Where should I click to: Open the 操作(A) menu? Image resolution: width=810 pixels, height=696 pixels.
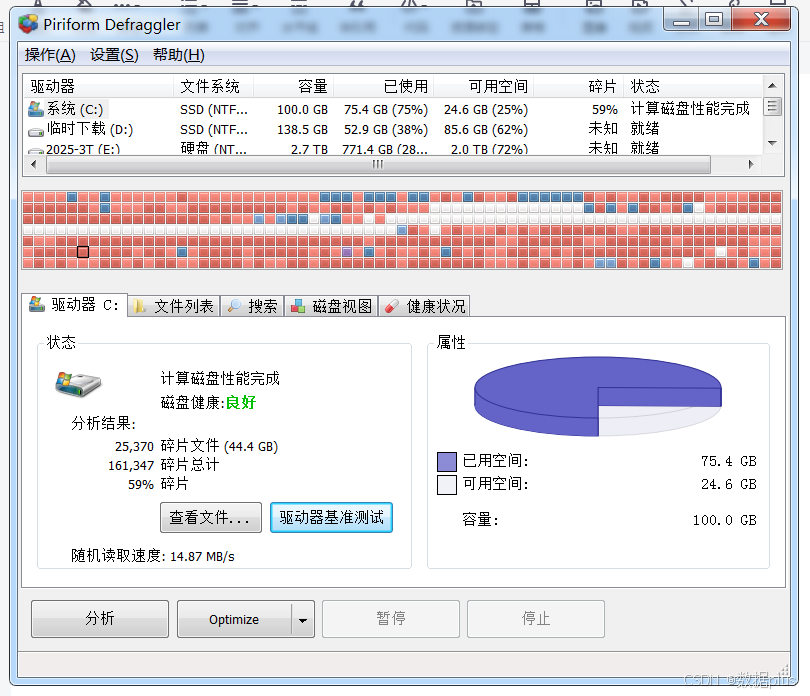(x=50, y=55)
